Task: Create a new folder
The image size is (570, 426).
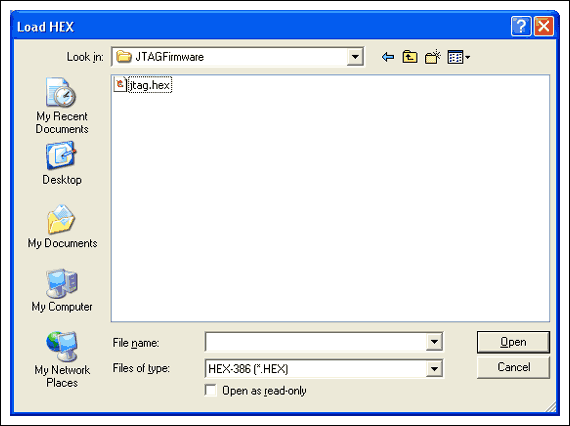Action: click(x=433, y=57)
